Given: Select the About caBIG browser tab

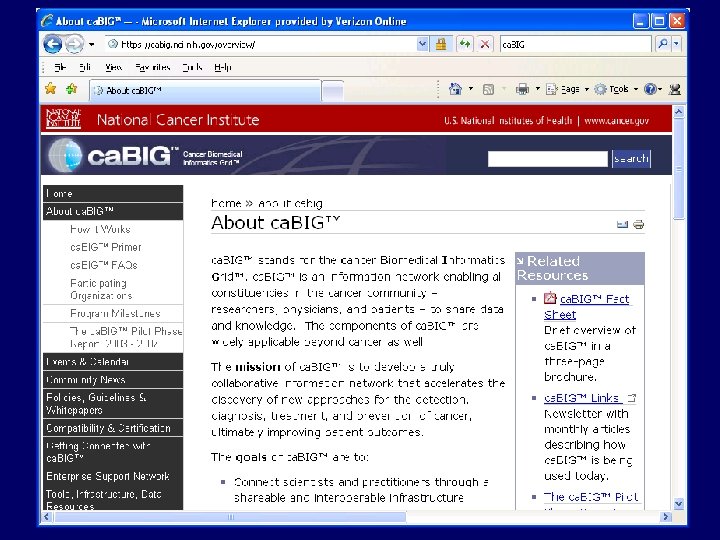Looking at the screenshot, I should [205, 91].
